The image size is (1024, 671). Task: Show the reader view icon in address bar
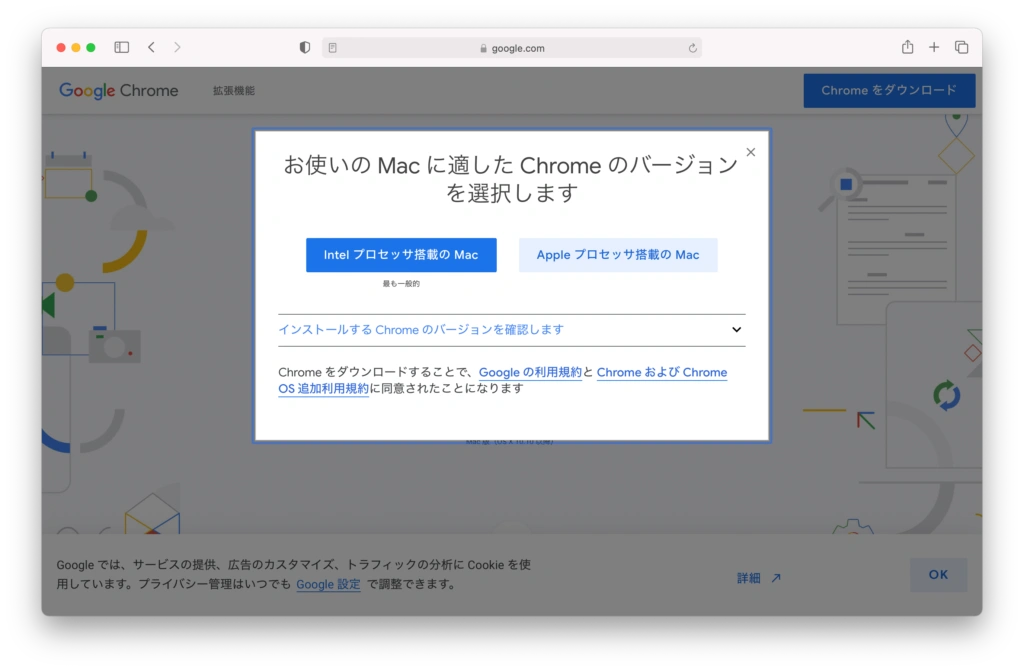point(332,48)
